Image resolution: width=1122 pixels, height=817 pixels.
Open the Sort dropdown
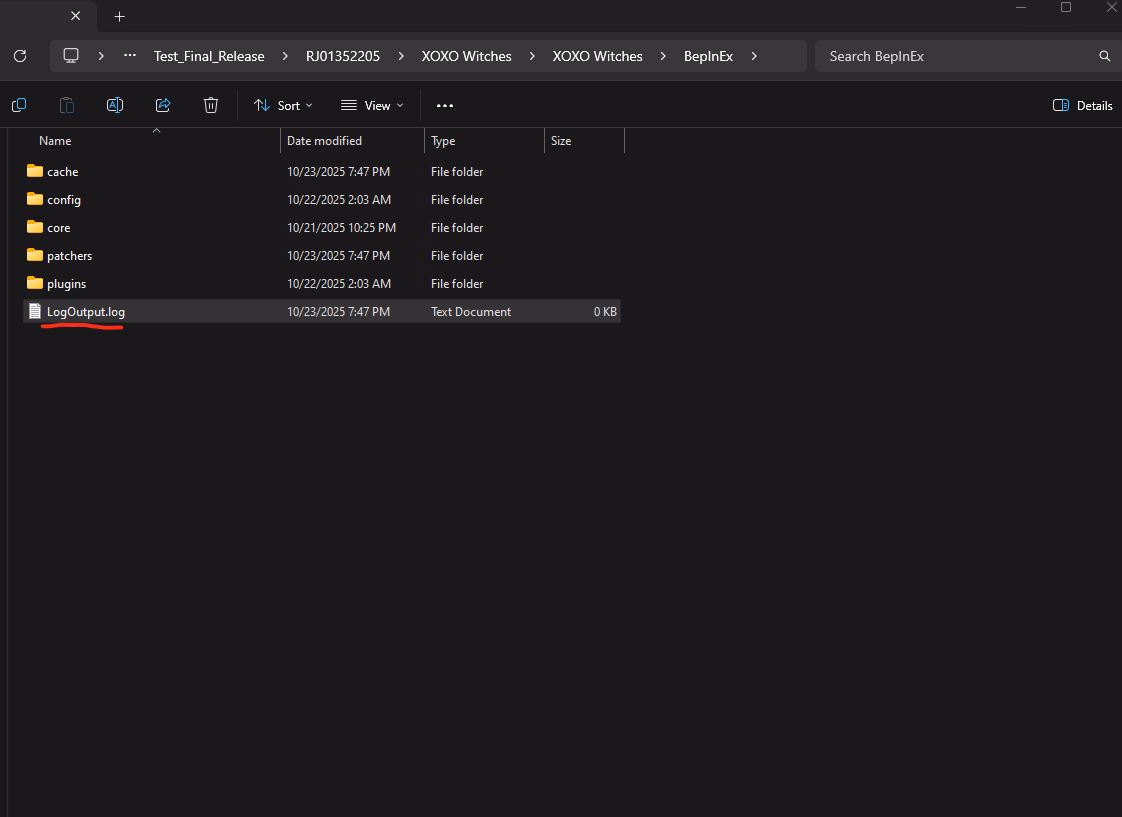point(283,105)
